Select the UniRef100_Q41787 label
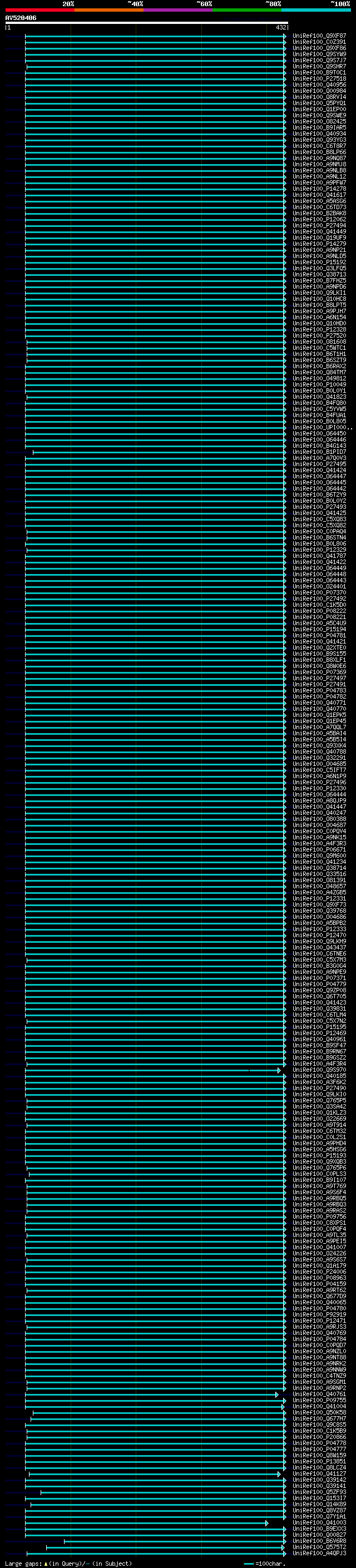The image size is (356, 1568). pyautogui.click(x=319, y=556)
